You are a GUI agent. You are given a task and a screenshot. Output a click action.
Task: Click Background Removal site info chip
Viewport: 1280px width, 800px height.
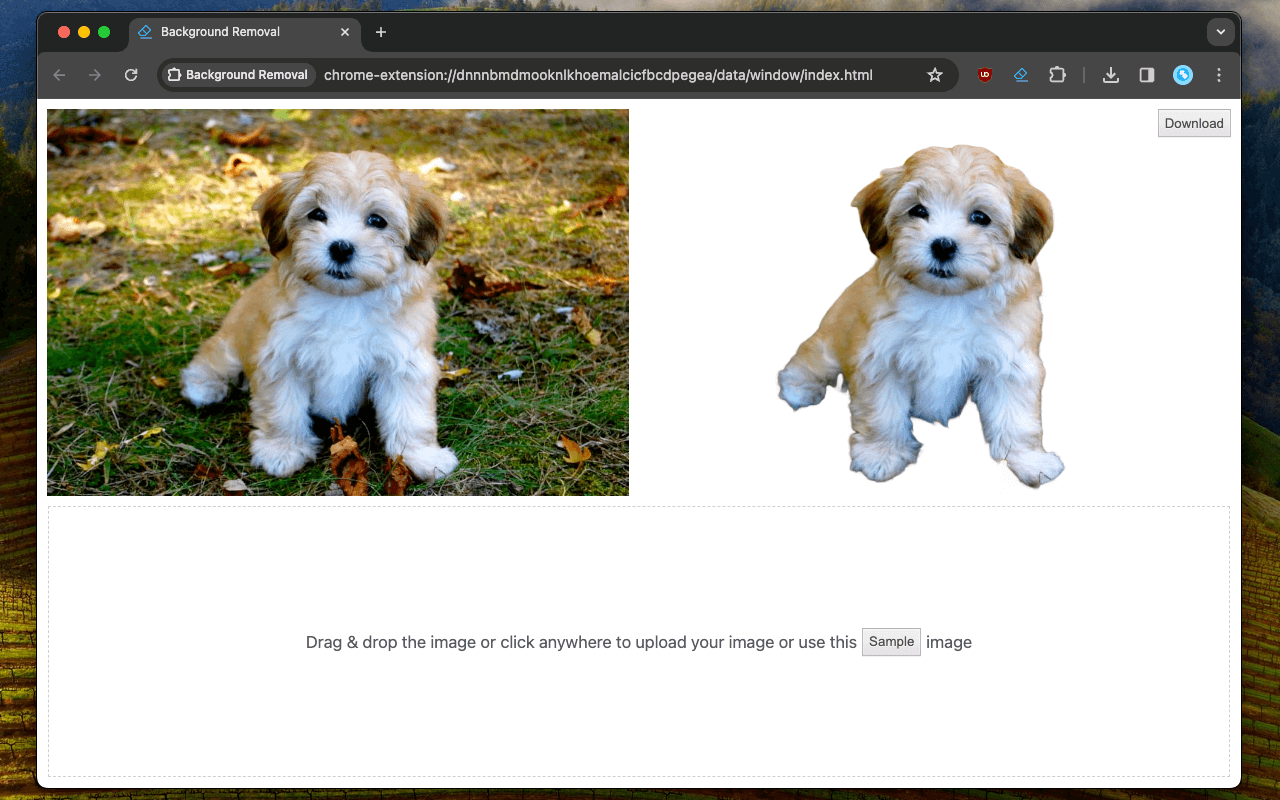pos(238,75)
